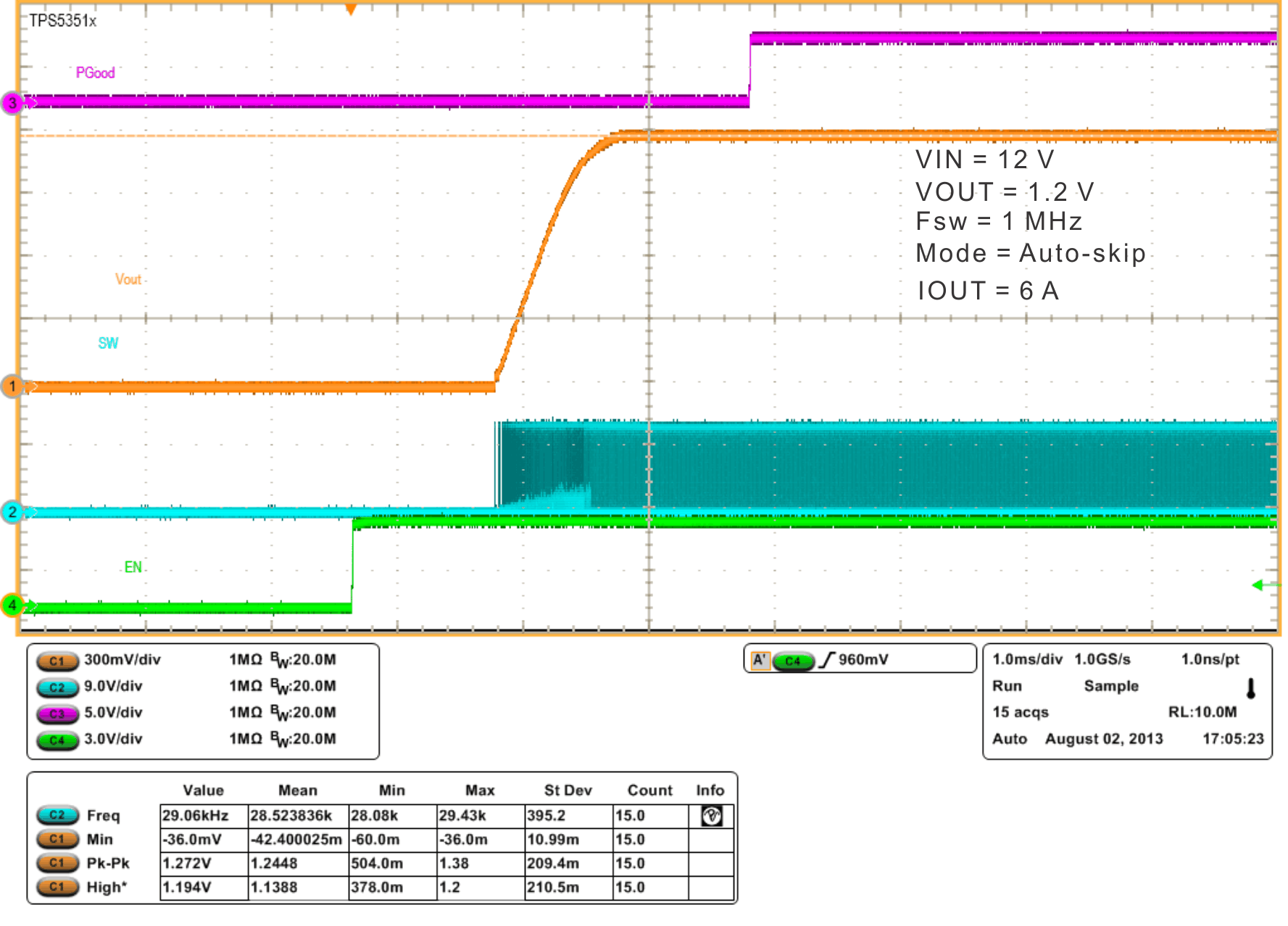Screen dimensions: 1288x926
Task: Open the 1.0ms/div timebase selector
Action: 1029,659
